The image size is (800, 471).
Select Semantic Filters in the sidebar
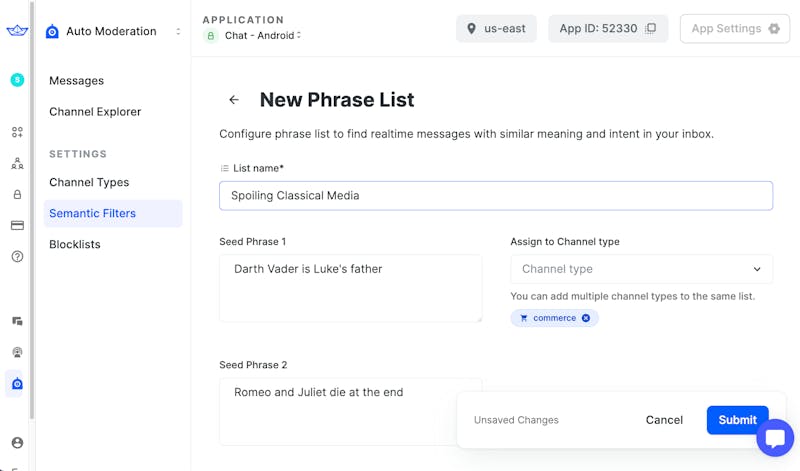pos(92,213)
